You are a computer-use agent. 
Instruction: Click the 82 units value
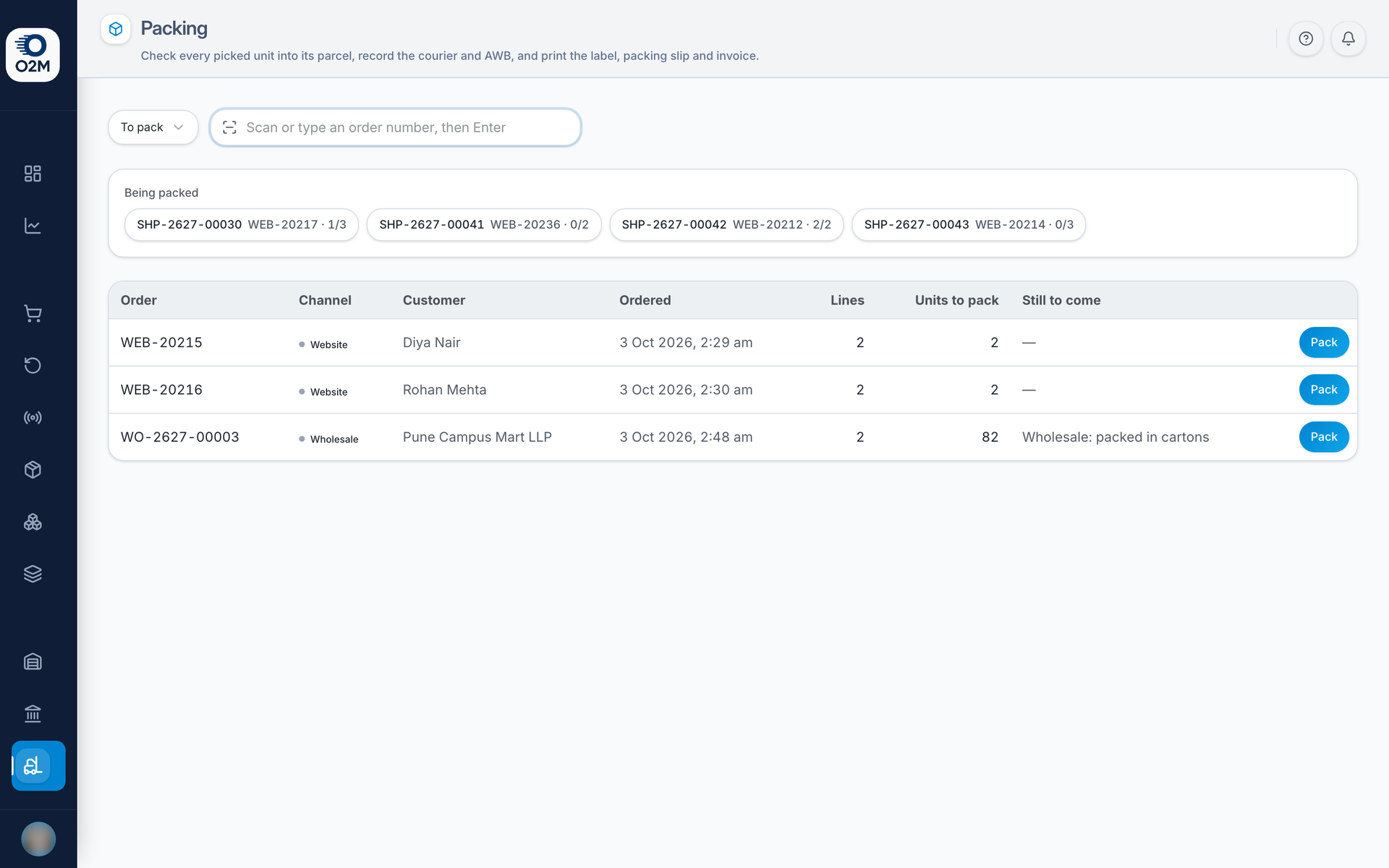[990, 437]
